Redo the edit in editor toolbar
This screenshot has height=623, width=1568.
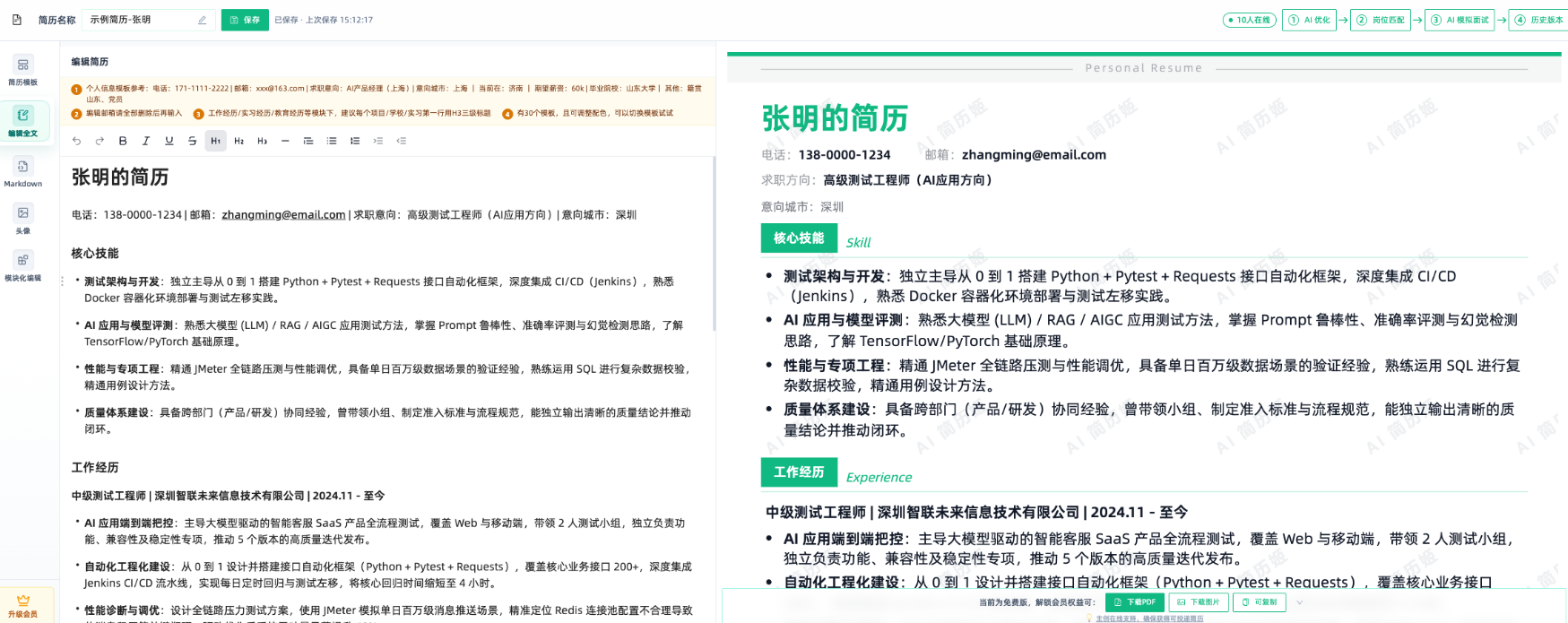pos(100,141)
